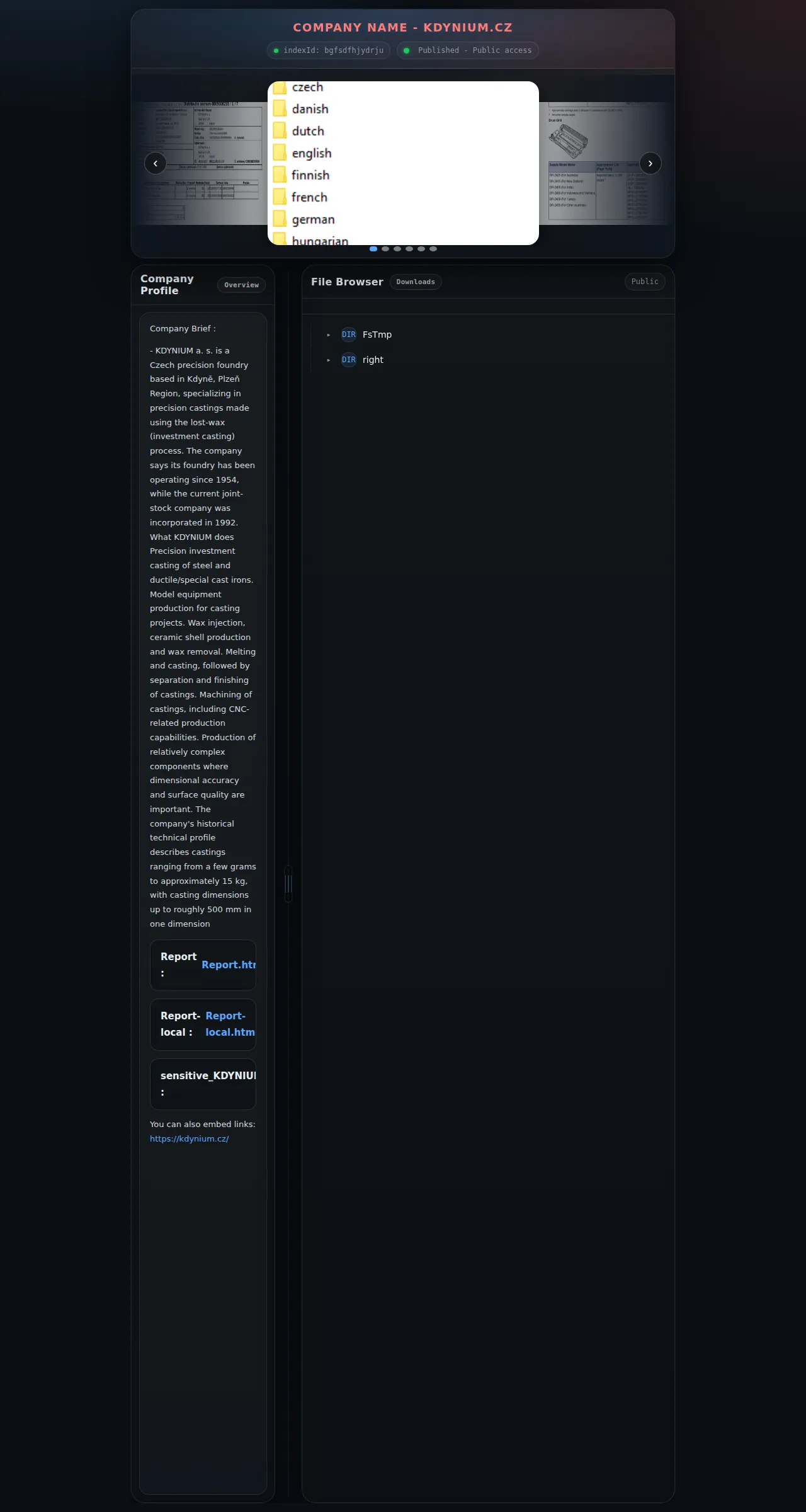The width and height of the screenshot is (806, 1512).
Task: Select the last carousel dot indicator
Action: coord(433,249)
